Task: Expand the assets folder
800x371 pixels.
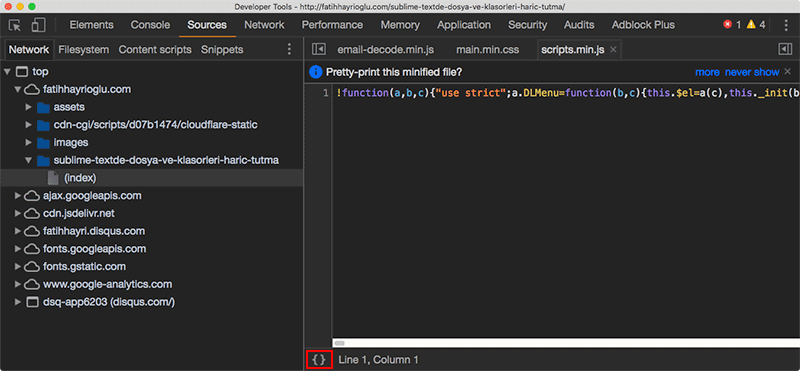Action: click(x=29, y=107)
